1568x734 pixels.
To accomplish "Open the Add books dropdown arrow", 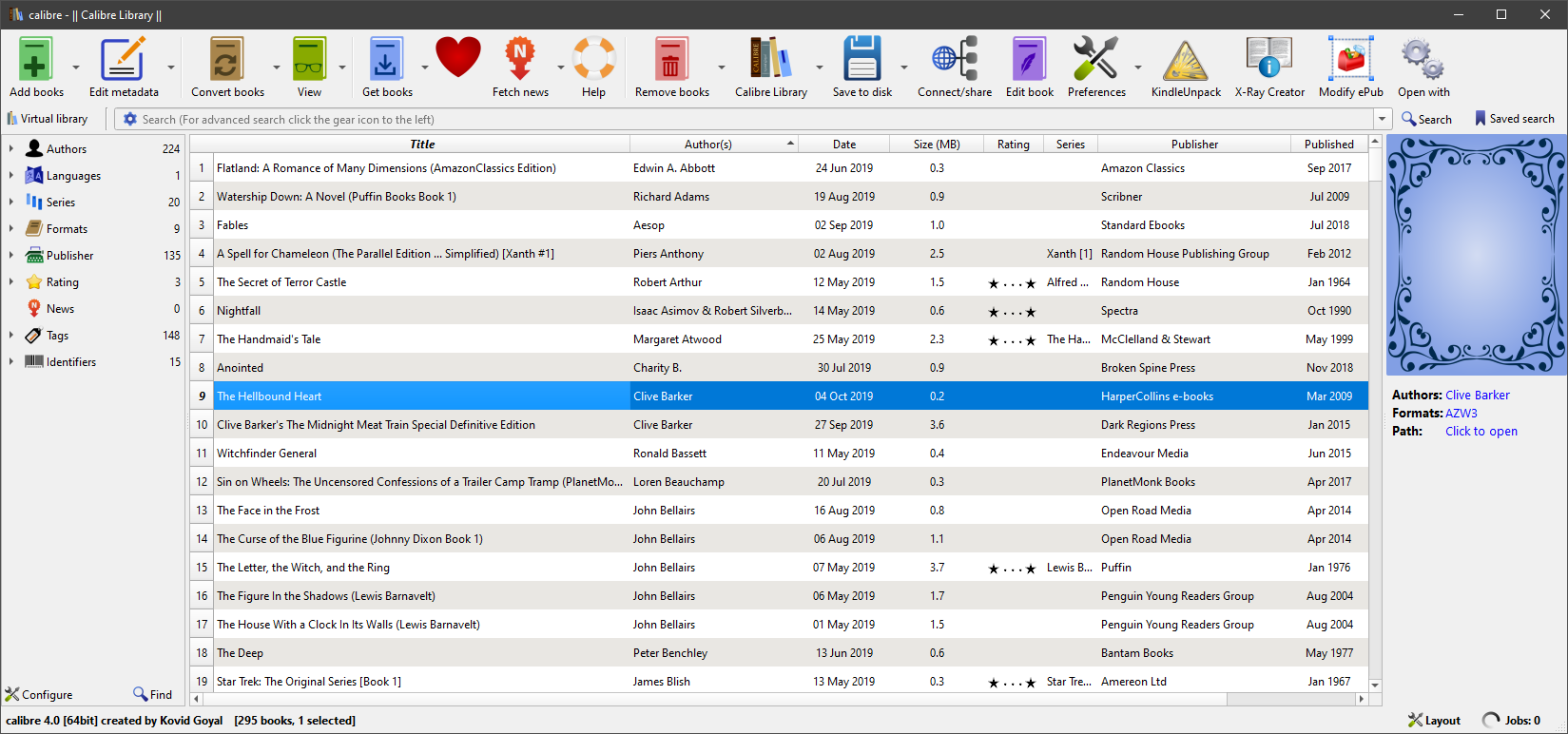I will tap(76, 68).
